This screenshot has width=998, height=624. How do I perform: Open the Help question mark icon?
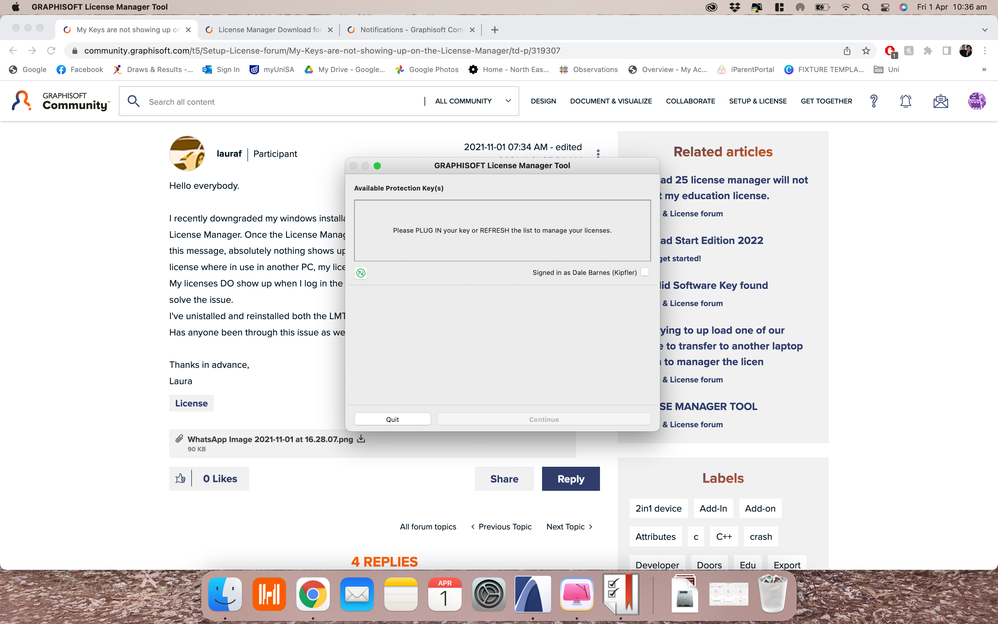point(874,101)
